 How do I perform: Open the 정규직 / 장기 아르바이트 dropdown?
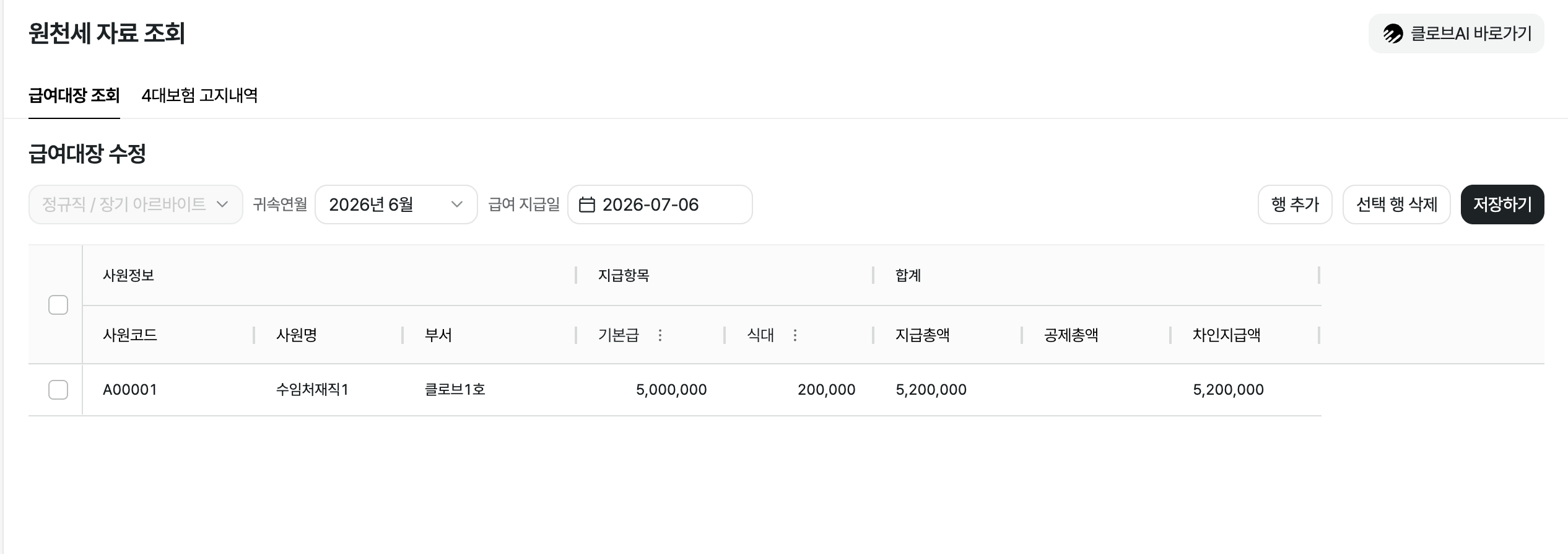coord(136,204)
